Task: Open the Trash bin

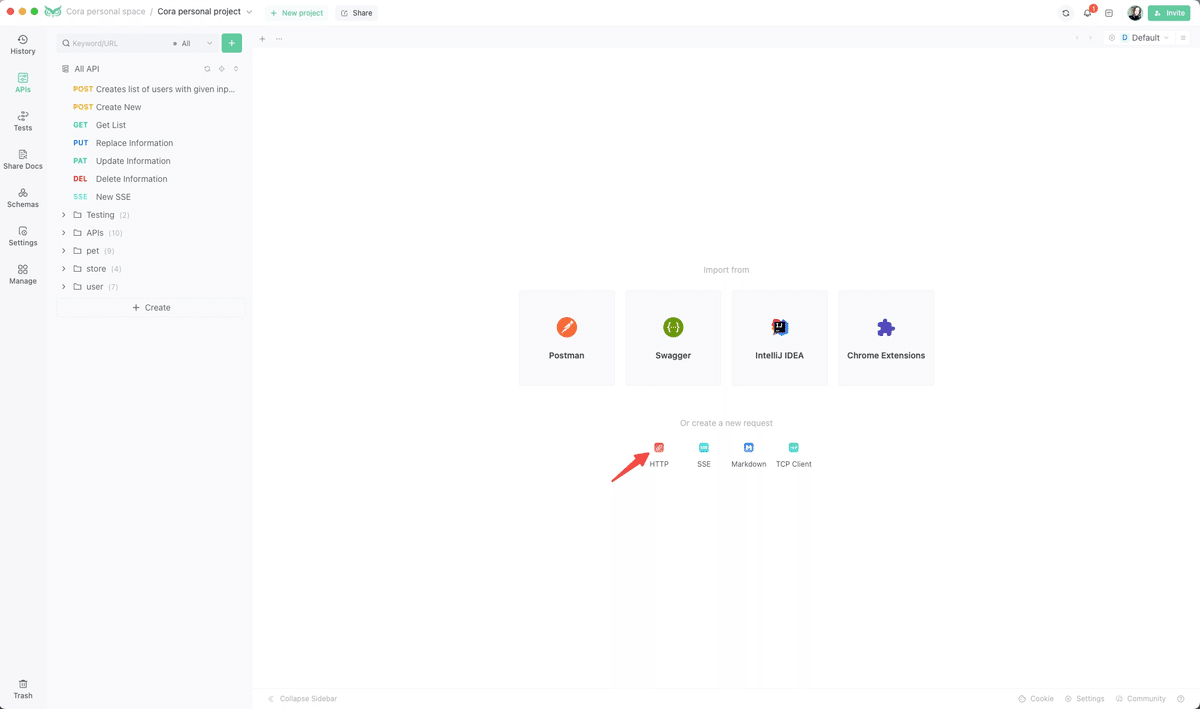Action: (x=22, y=688)
